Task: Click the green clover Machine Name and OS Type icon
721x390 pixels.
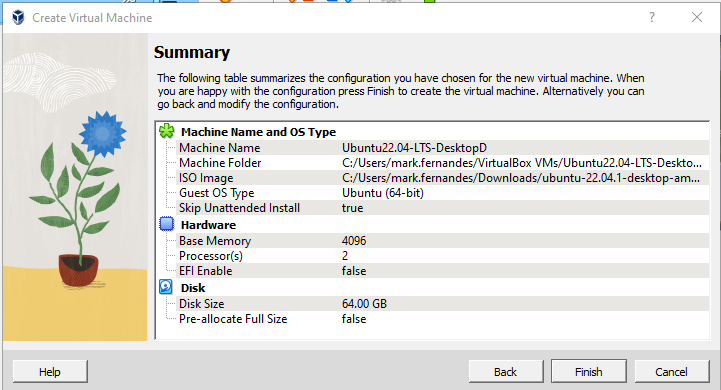Action: pyautogui.click(x=166, y=132)
